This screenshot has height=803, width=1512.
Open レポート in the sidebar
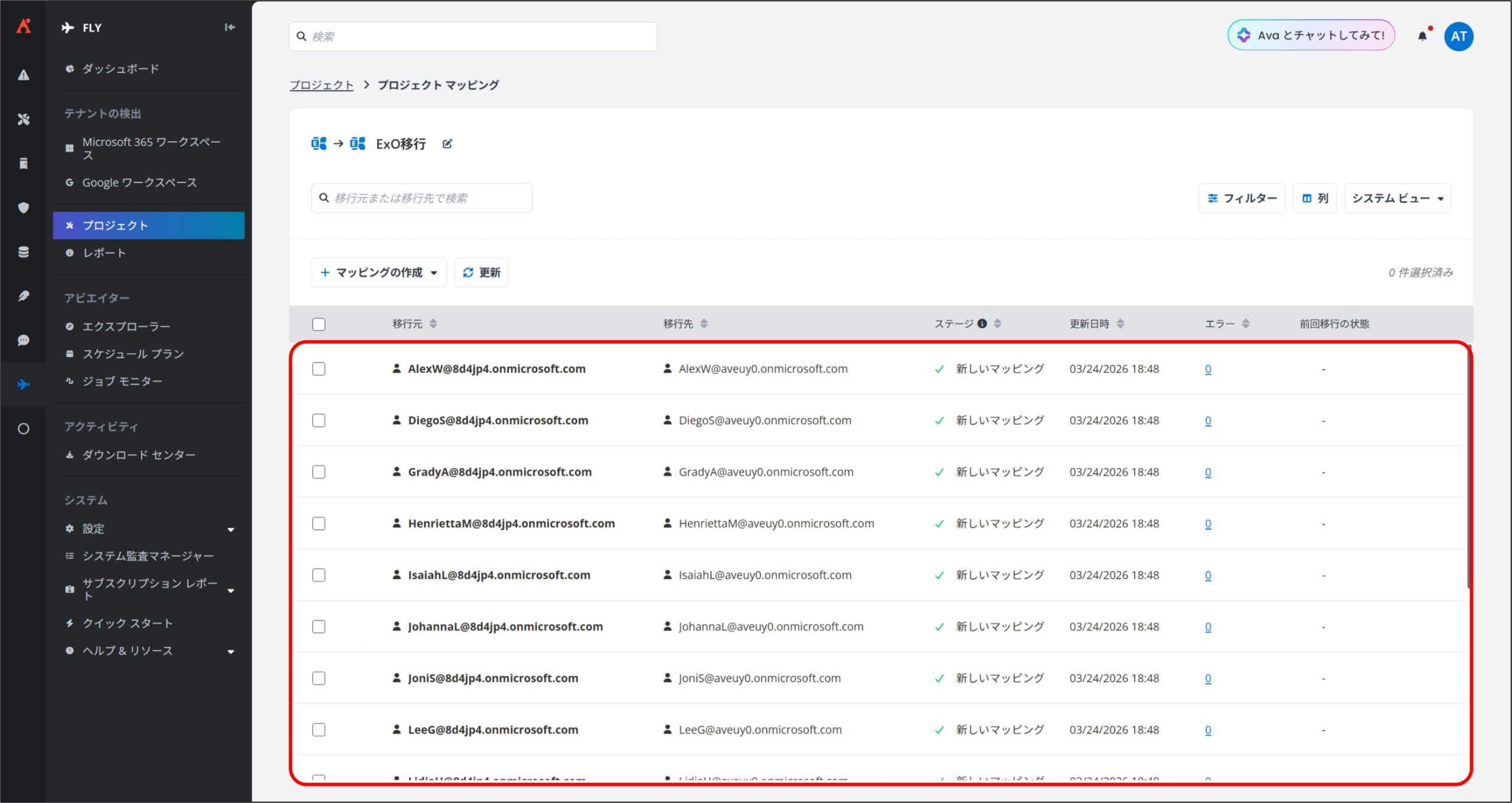[104, 253]
